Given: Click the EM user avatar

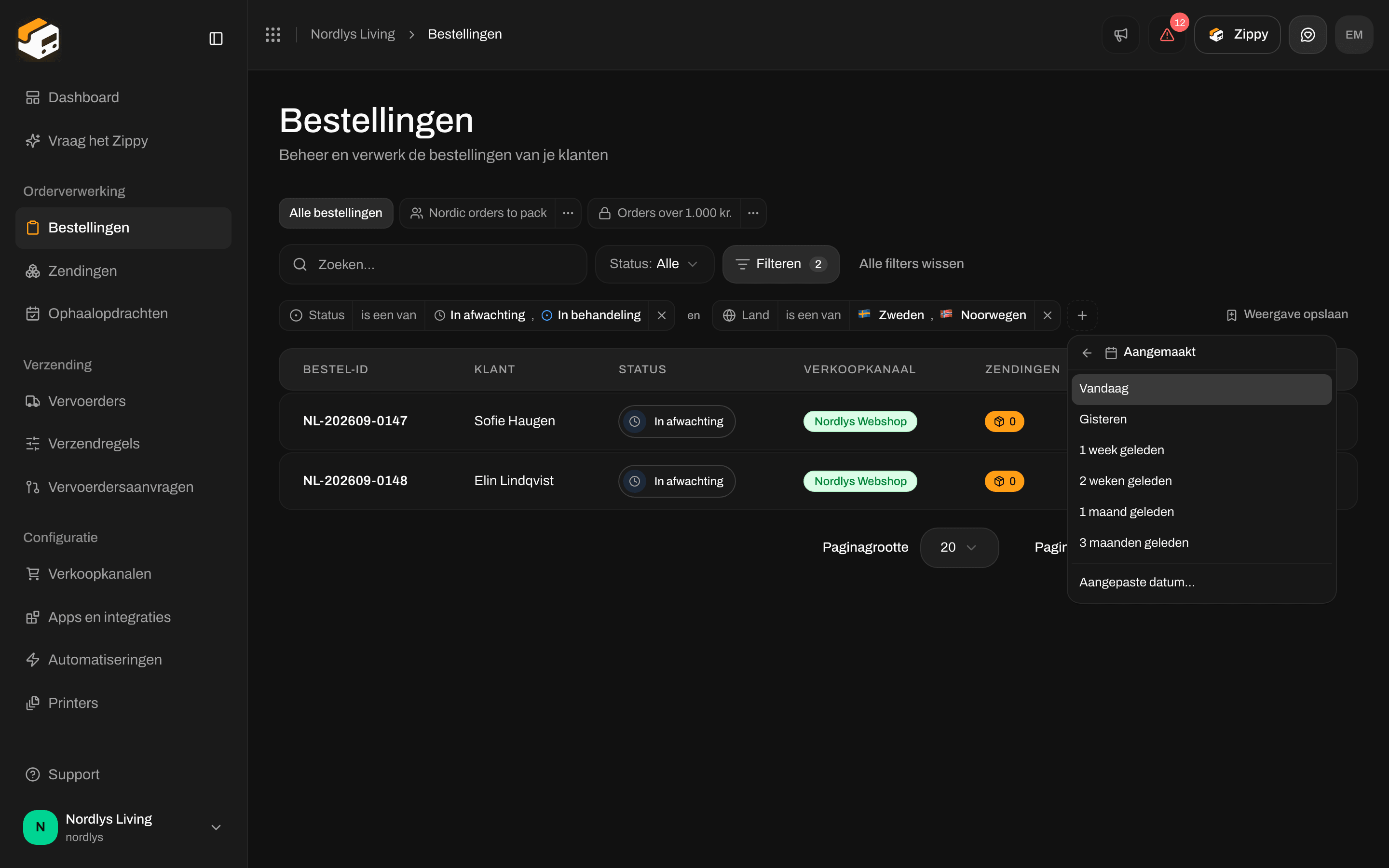Looking at the screenshot, I should (1354, 34).
